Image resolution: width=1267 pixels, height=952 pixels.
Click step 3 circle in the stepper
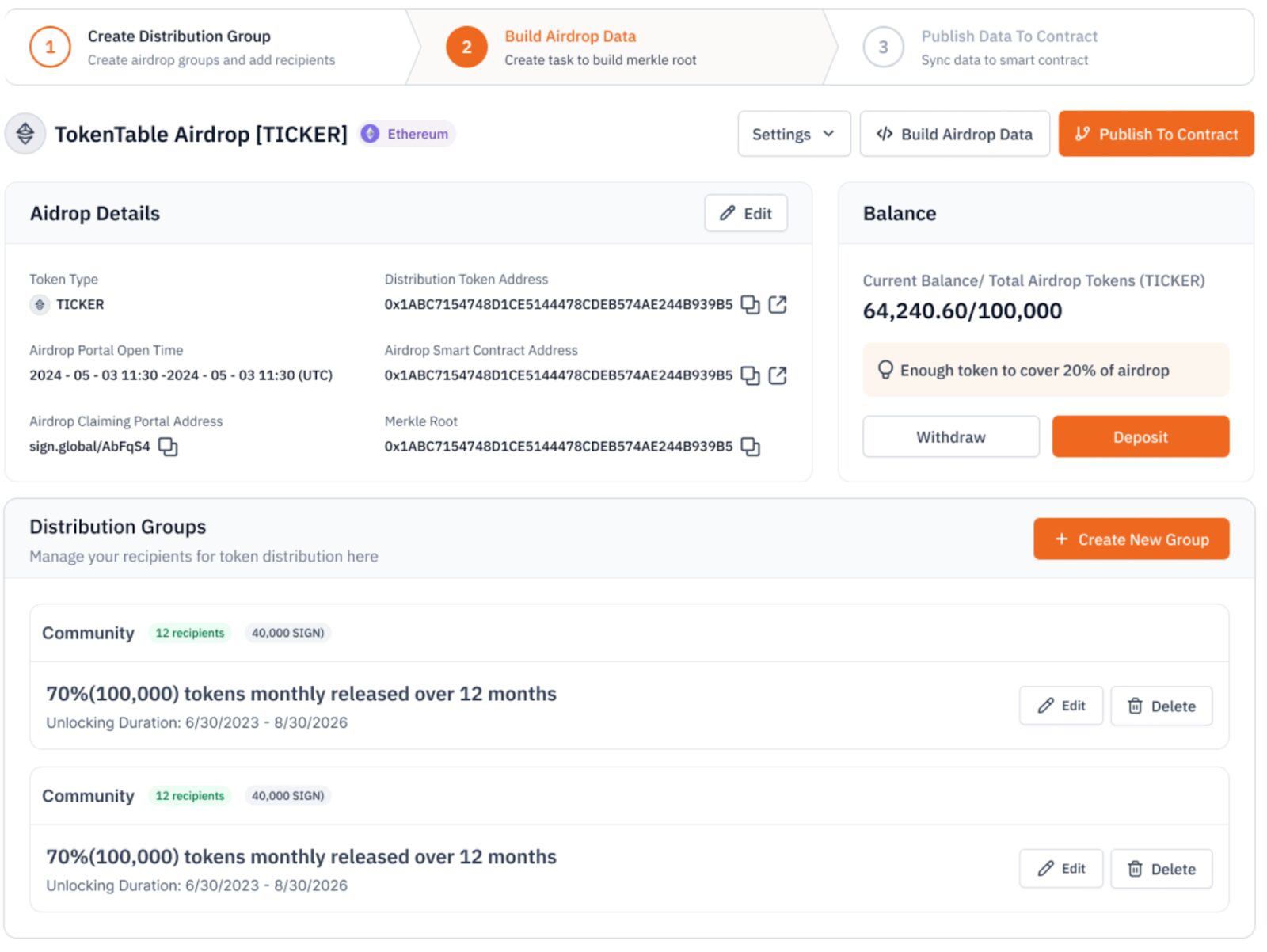pos(883,47)
